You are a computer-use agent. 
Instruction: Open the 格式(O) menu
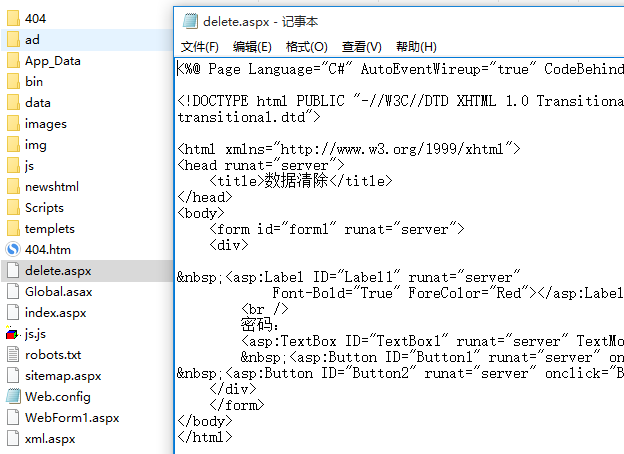tap(306, 47)
